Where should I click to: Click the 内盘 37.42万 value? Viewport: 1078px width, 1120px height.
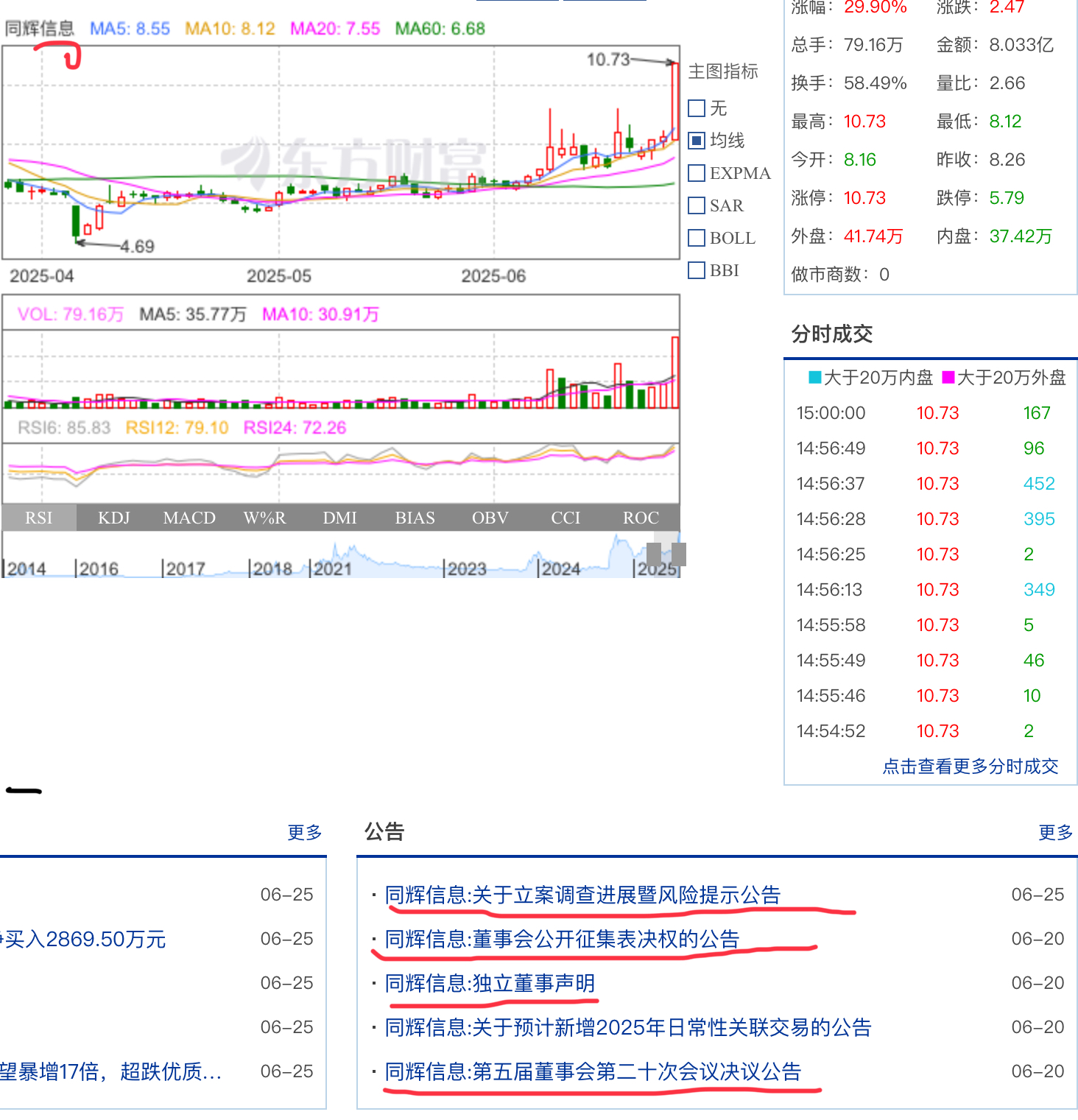point(1021,236)
